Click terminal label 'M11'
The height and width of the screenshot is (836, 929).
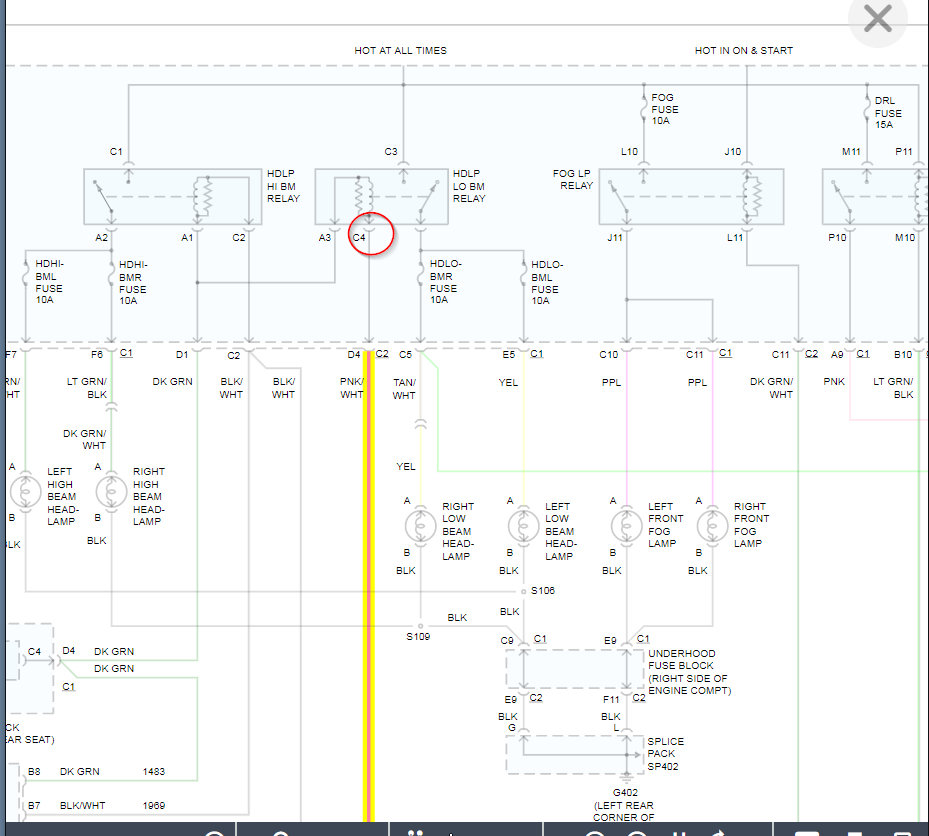click(851, 152)
